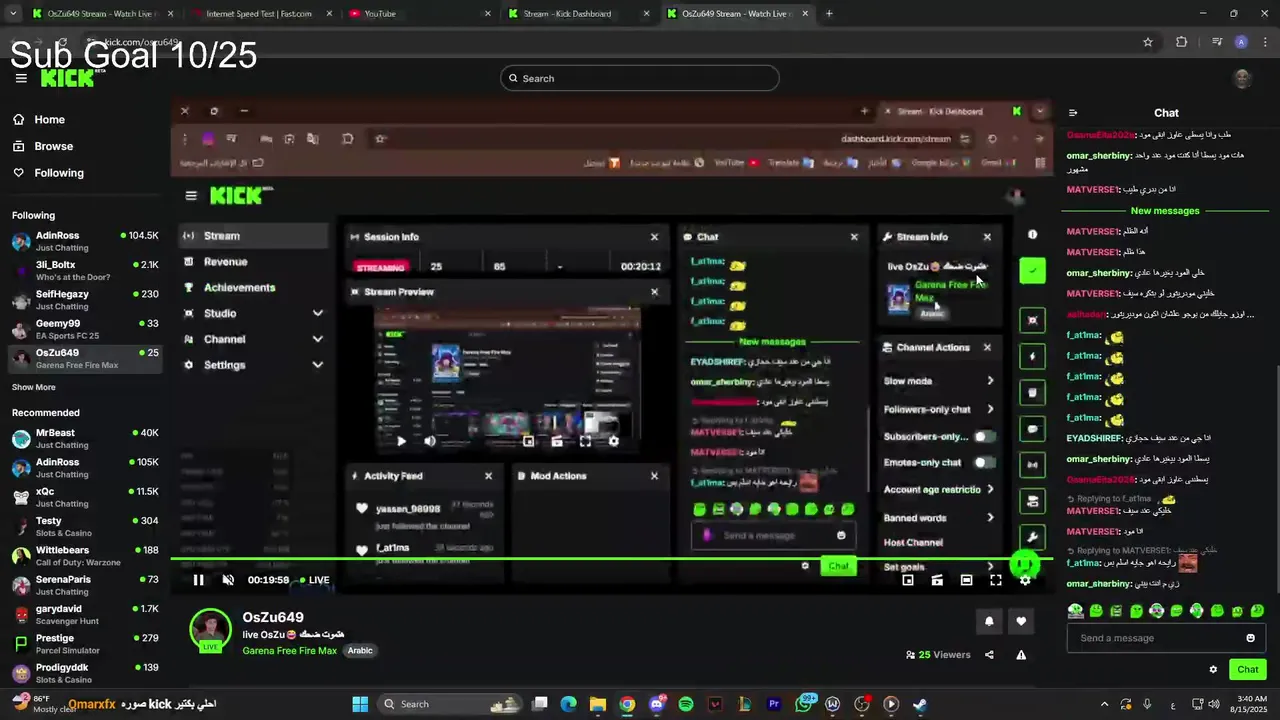Collapse the chat panel icon

point(1073,113)
